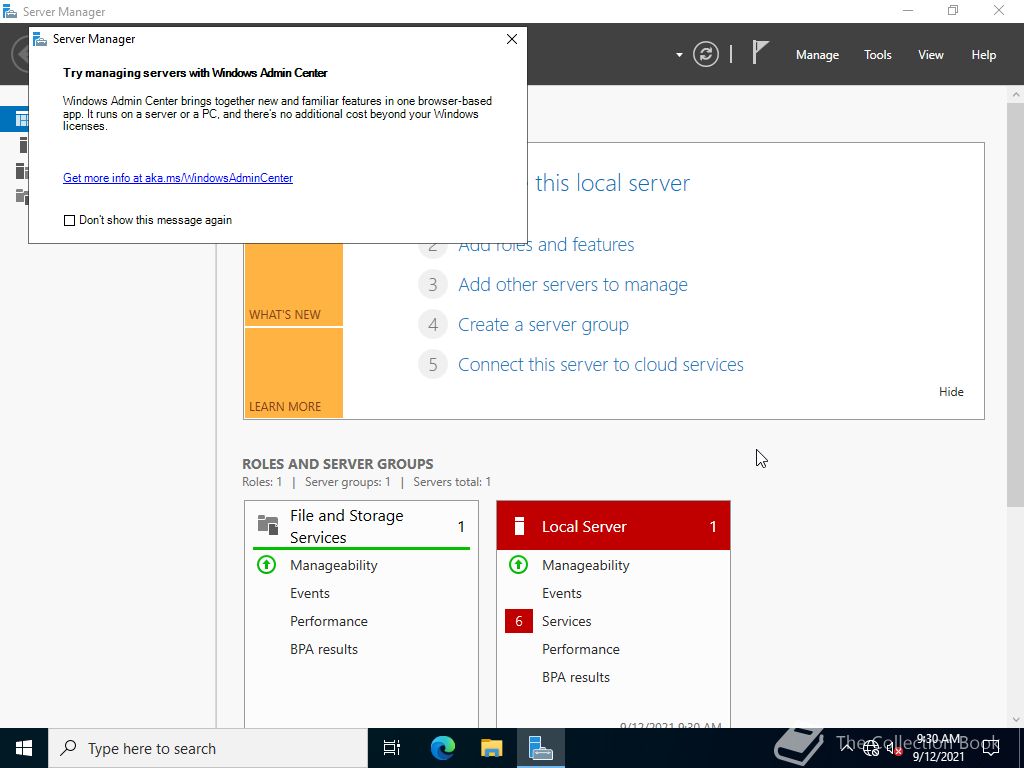The width and height of the screenshot is (1024, 768).
Task: Click the volume icon in system tray
Action: [893, 748]
